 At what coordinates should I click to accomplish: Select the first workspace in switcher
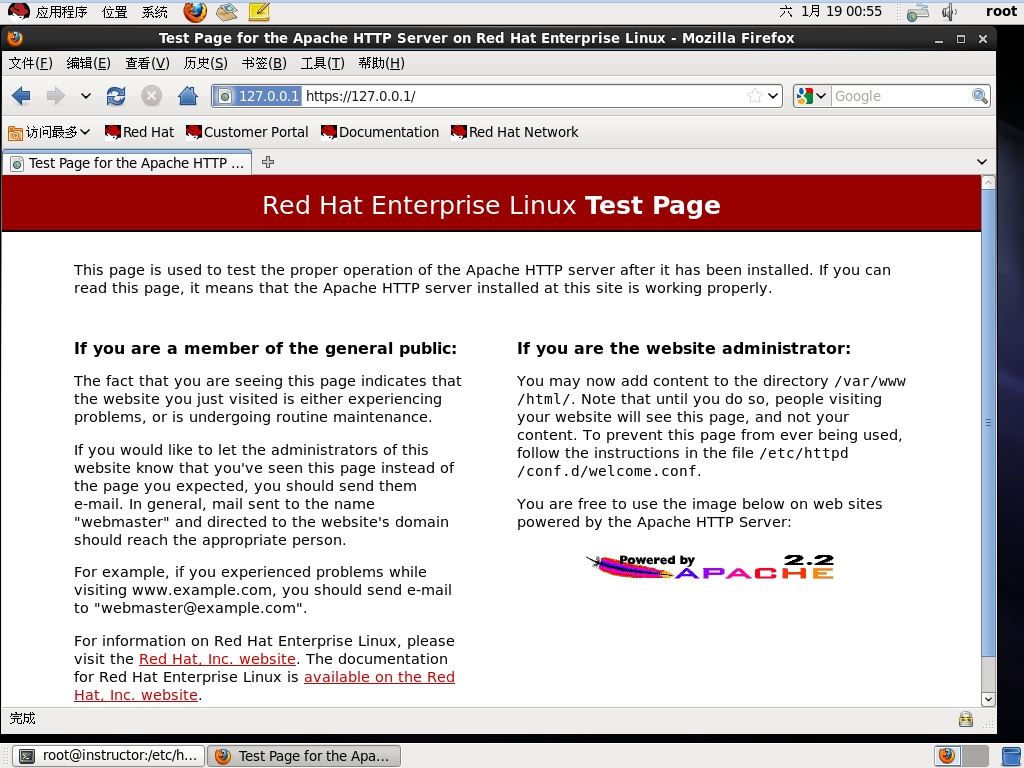coord(948,756)
